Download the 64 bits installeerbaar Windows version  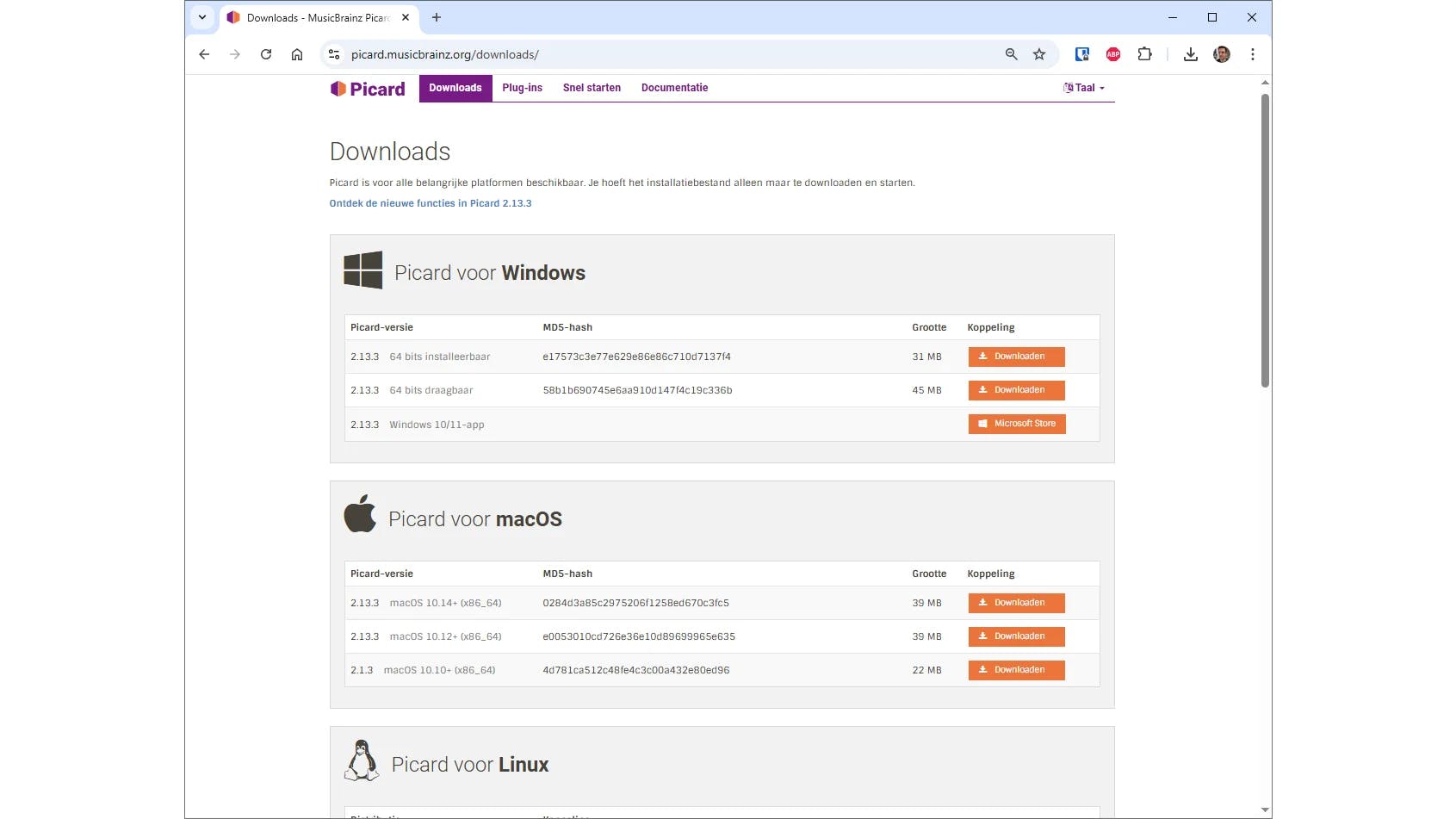1016,356
